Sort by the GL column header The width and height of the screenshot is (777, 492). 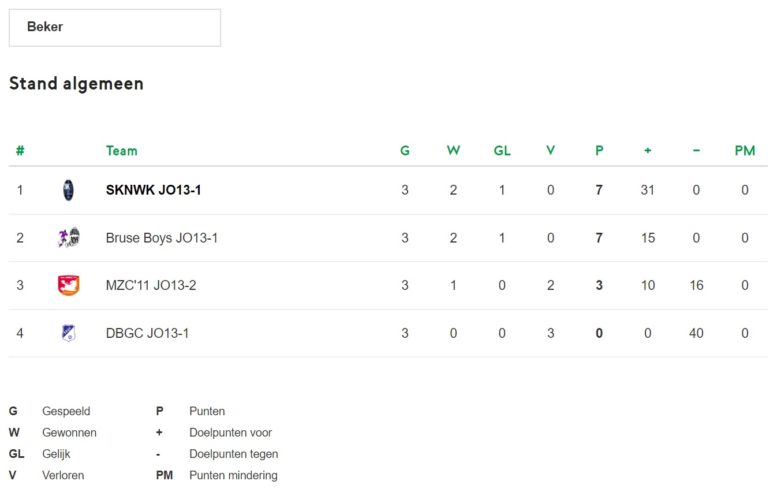502,151
